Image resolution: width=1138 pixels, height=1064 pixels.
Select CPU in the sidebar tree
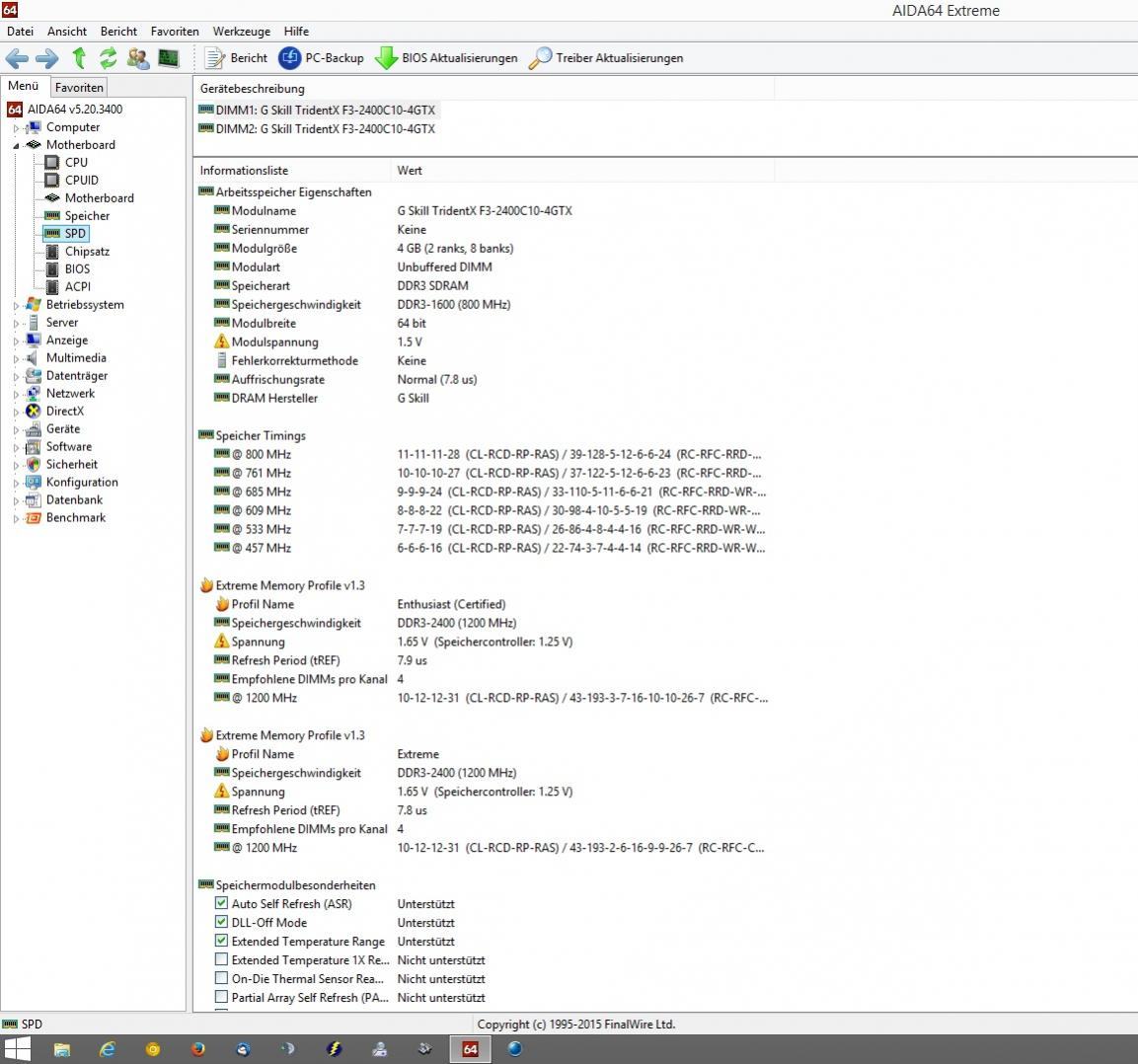coord(76,163)
